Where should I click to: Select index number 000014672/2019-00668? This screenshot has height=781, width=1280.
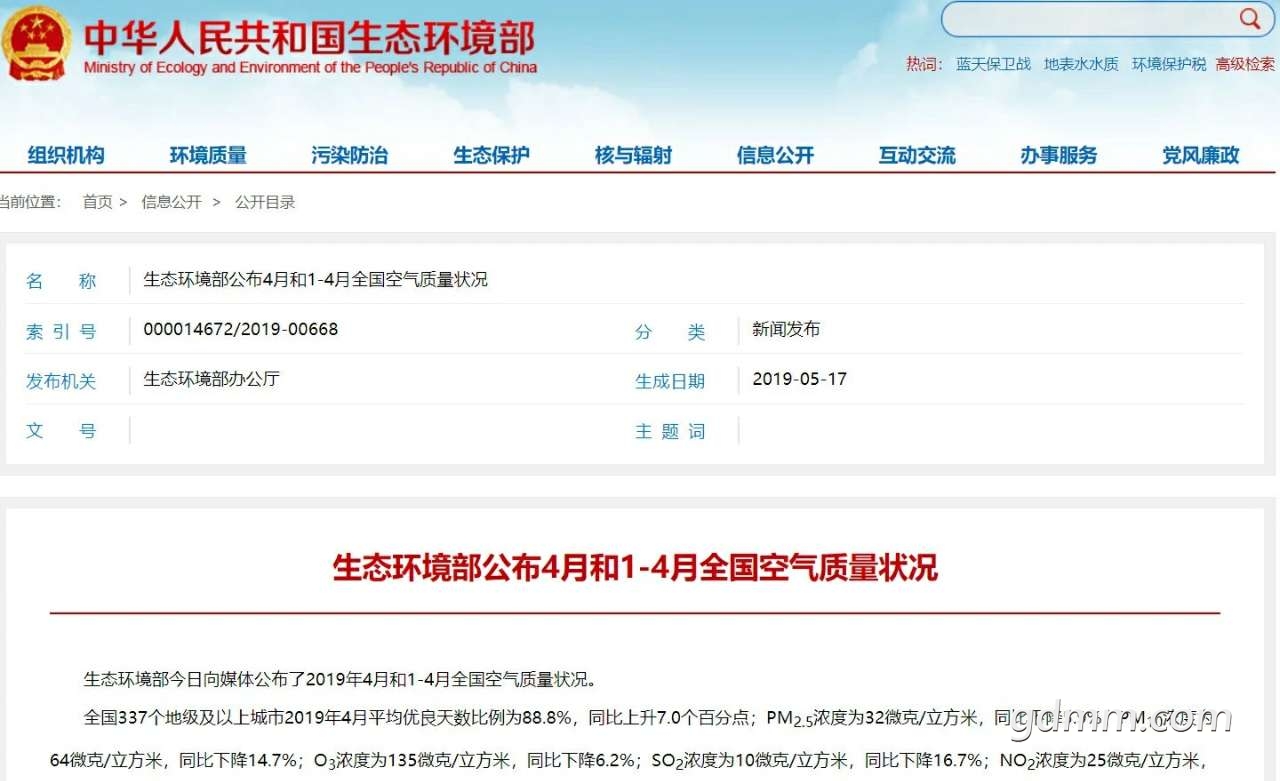pyautogui.click(x=241, y=329)
